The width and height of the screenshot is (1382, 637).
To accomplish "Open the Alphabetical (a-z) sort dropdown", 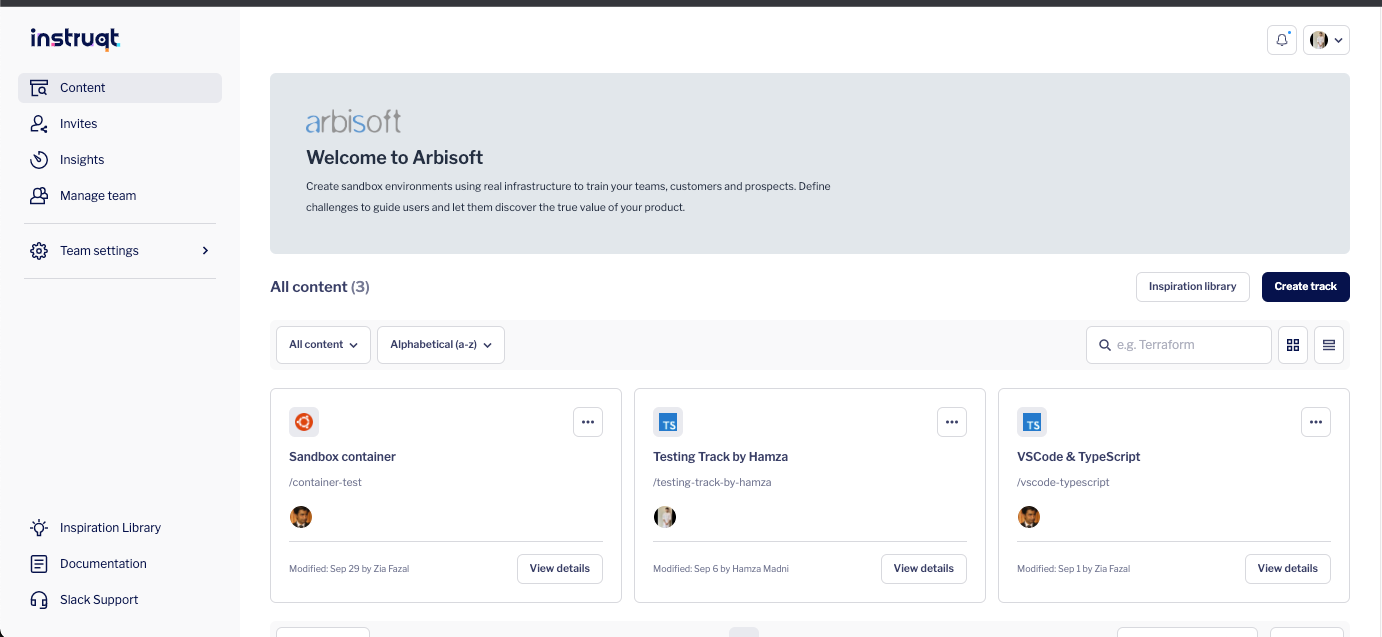I will click(x=440, y=344).
